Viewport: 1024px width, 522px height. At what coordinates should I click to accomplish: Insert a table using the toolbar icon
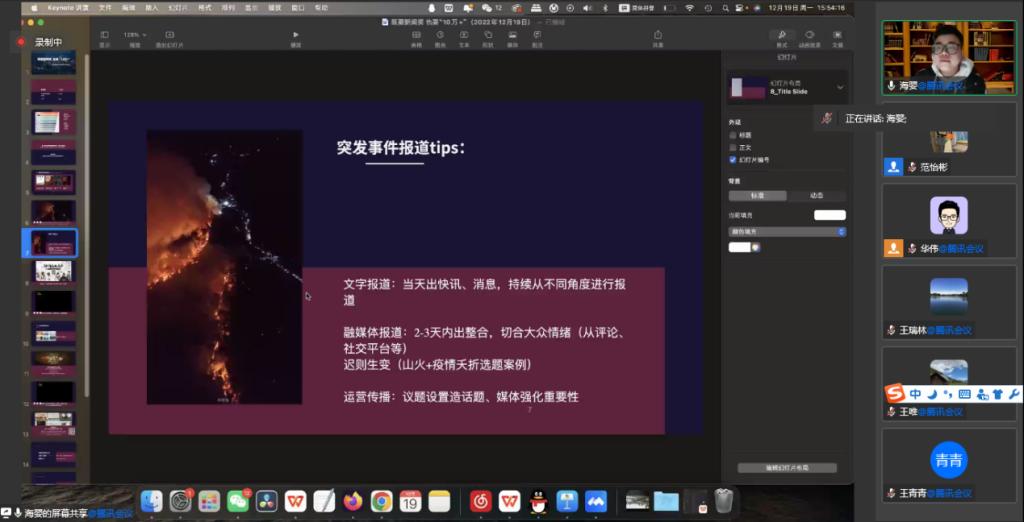click(x=416, y=36)
